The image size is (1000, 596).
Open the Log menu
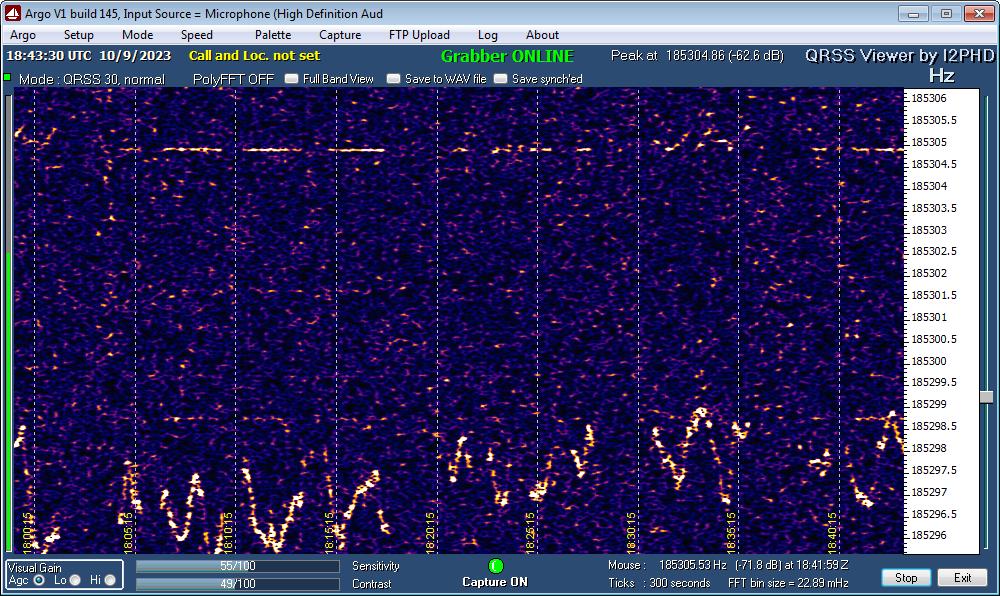[x=487, y=35]
